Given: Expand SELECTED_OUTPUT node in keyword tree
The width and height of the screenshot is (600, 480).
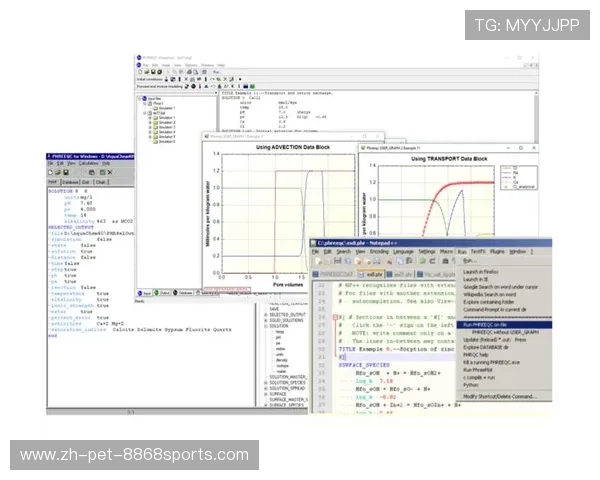Looking at the screenshot, I should pos(266,315).
